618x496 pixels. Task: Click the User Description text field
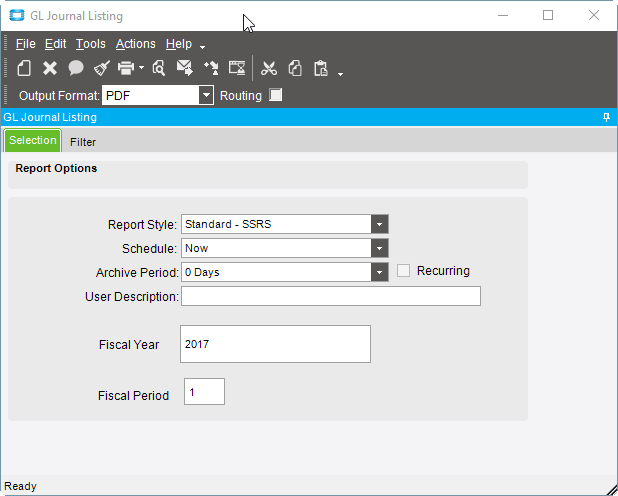click(331, 296)
